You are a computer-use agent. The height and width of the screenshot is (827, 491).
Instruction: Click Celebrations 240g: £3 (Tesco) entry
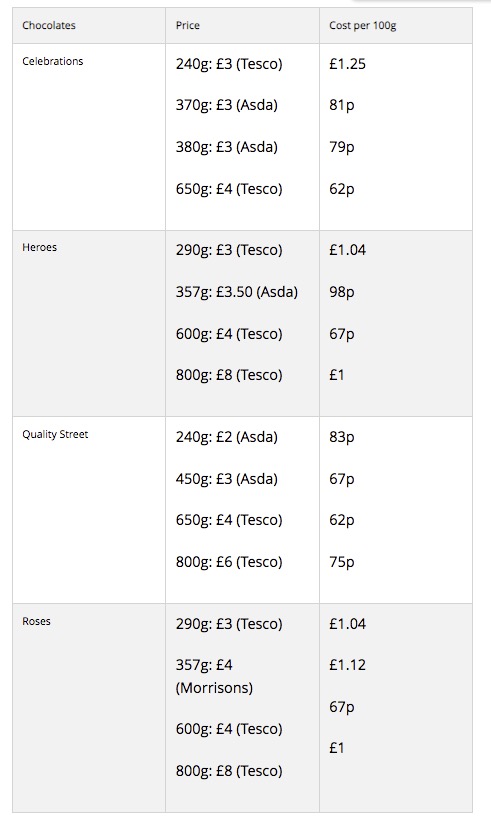(229, 64)
